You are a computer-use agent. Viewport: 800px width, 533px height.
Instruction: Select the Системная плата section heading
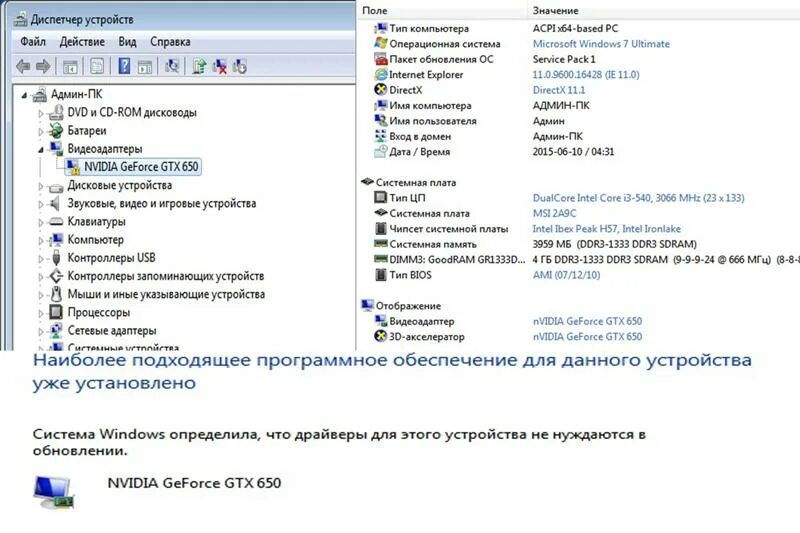[x=416, y=182]
